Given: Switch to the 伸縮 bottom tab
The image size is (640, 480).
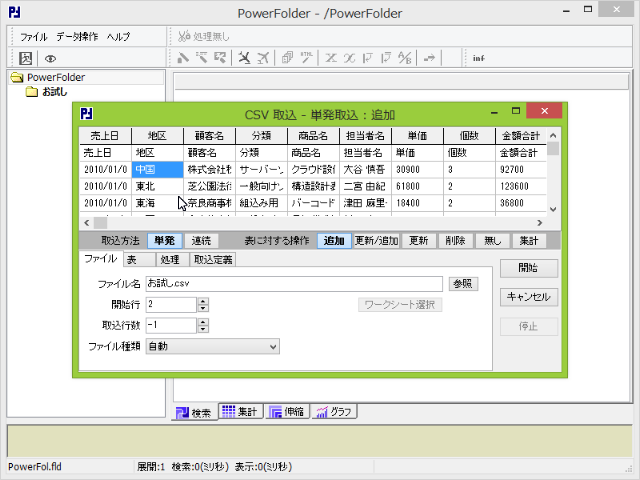Looking at the screenshot, I should (x=287, y=411).
